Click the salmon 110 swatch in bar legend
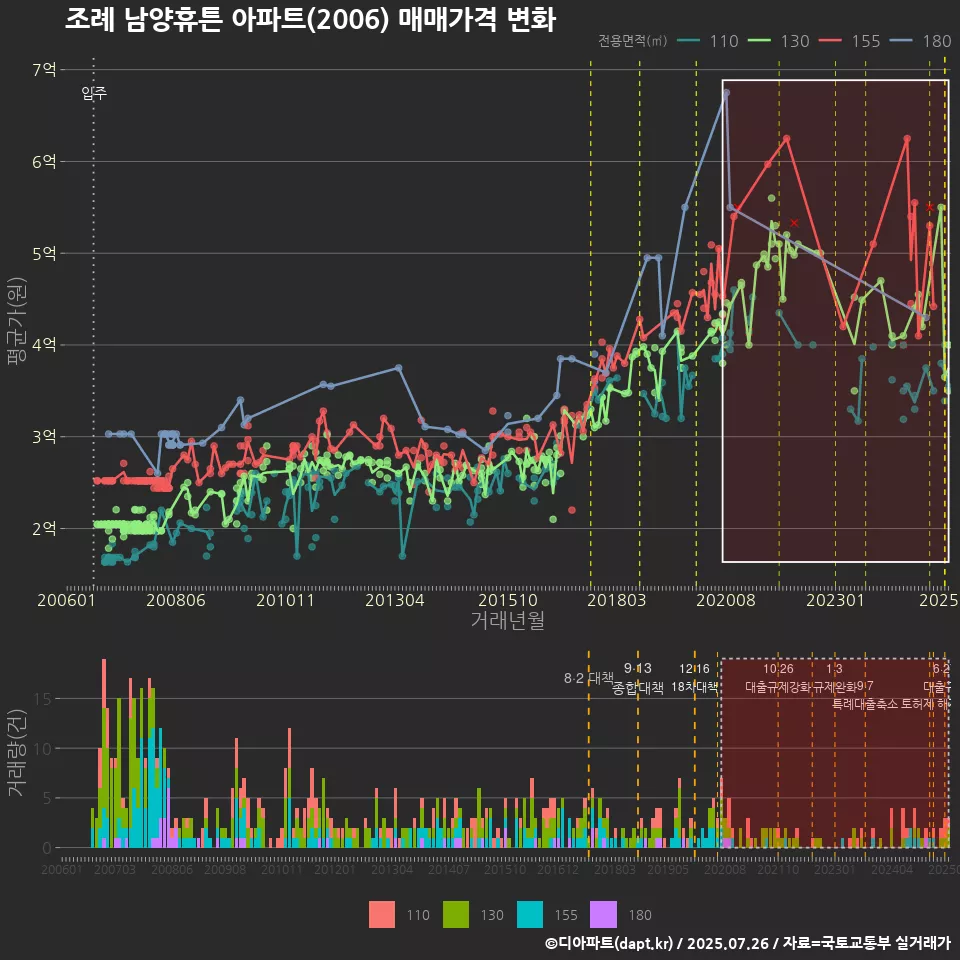The height and width of the screenshot is (960, 960). pos(381,915)
